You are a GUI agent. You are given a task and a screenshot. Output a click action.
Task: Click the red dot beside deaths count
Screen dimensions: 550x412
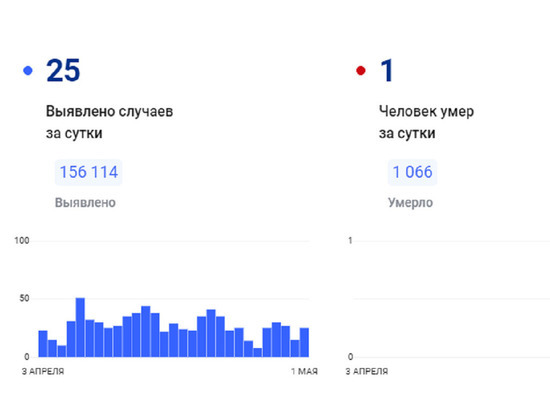click(x=361, y=71)
